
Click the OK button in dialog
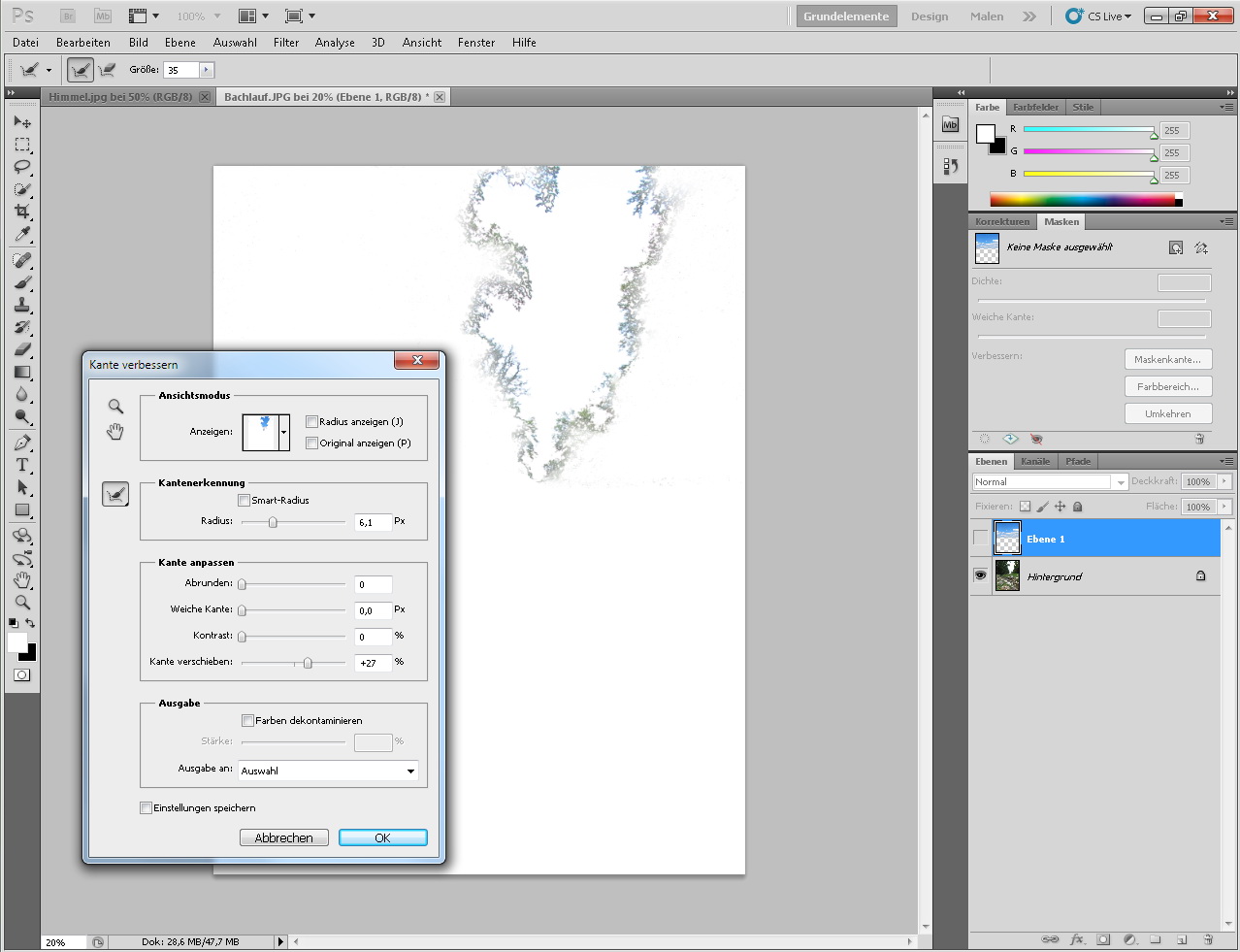coord(382,837)
